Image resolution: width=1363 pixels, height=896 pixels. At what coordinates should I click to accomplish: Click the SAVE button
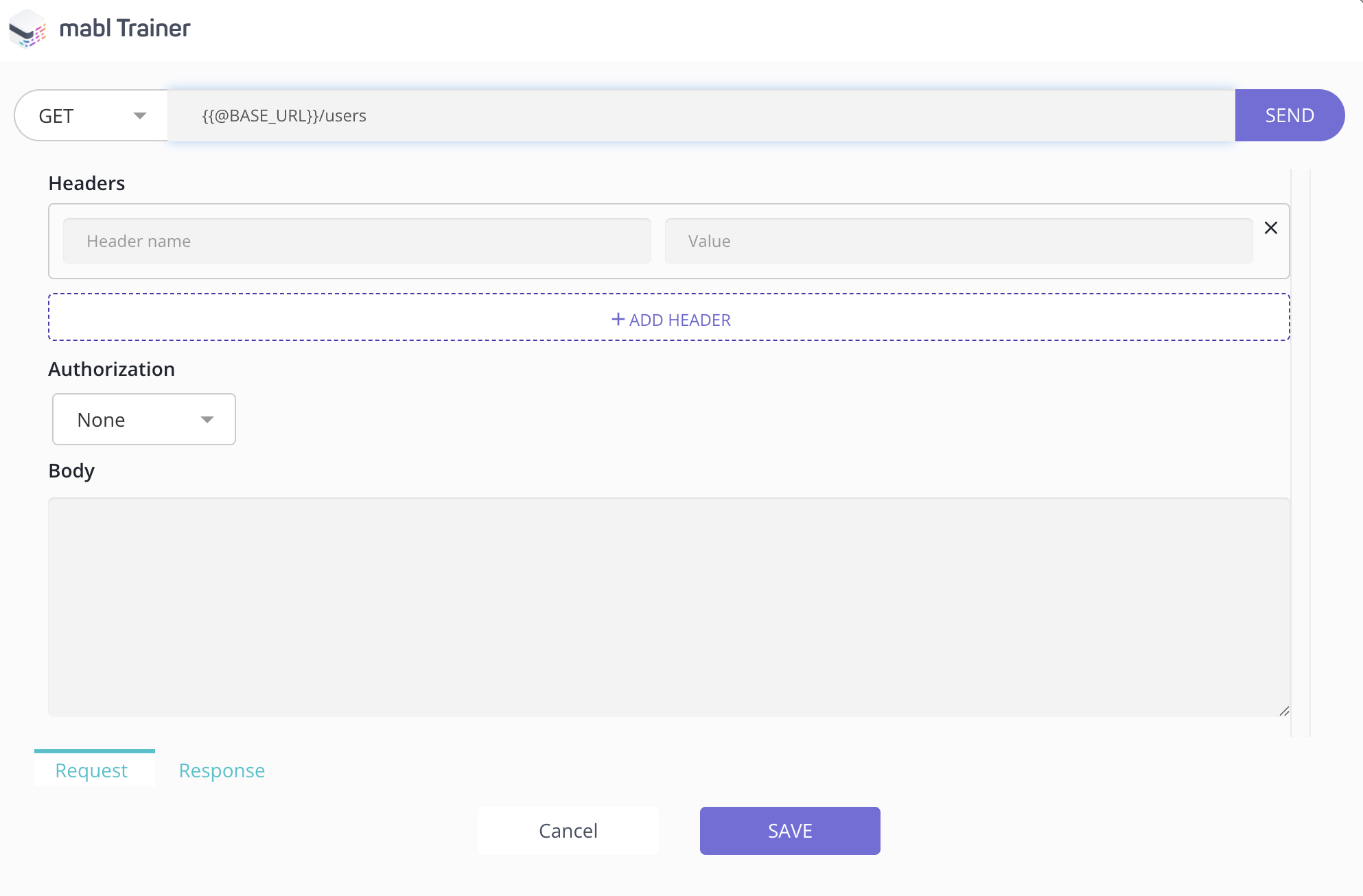click(789, 831)
